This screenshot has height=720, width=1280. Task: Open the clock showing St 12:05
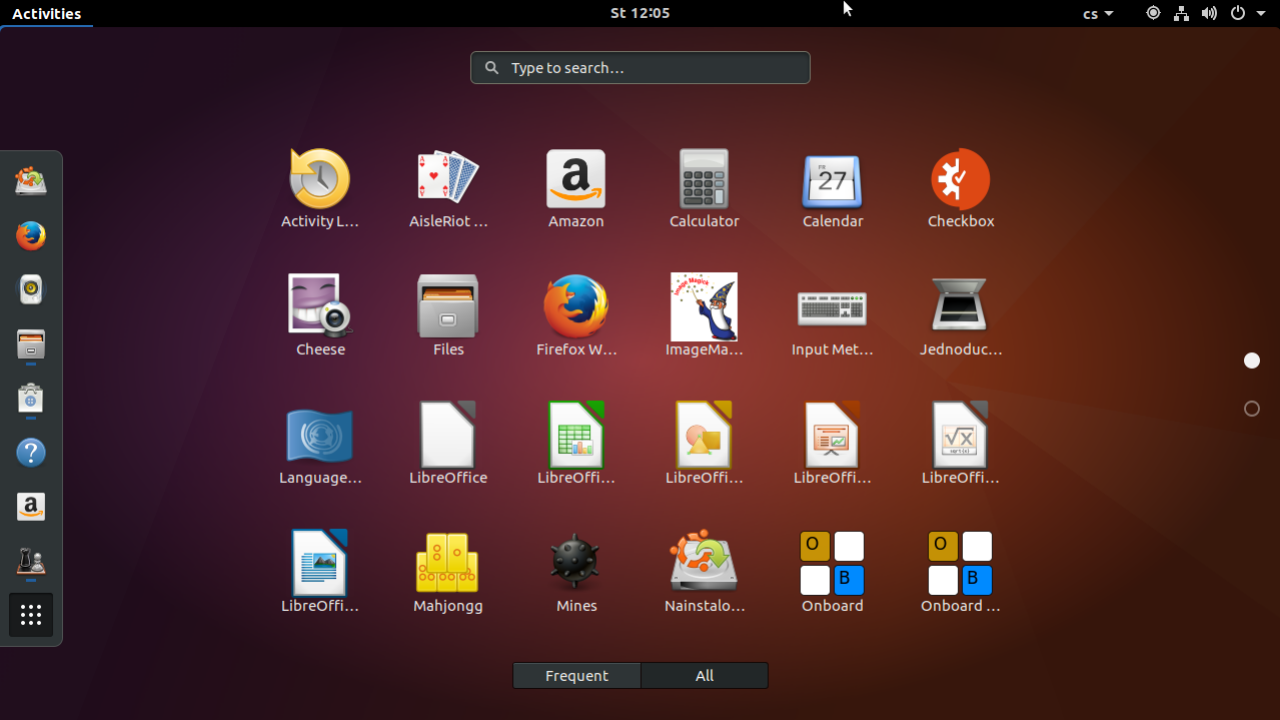click(640, 13)
